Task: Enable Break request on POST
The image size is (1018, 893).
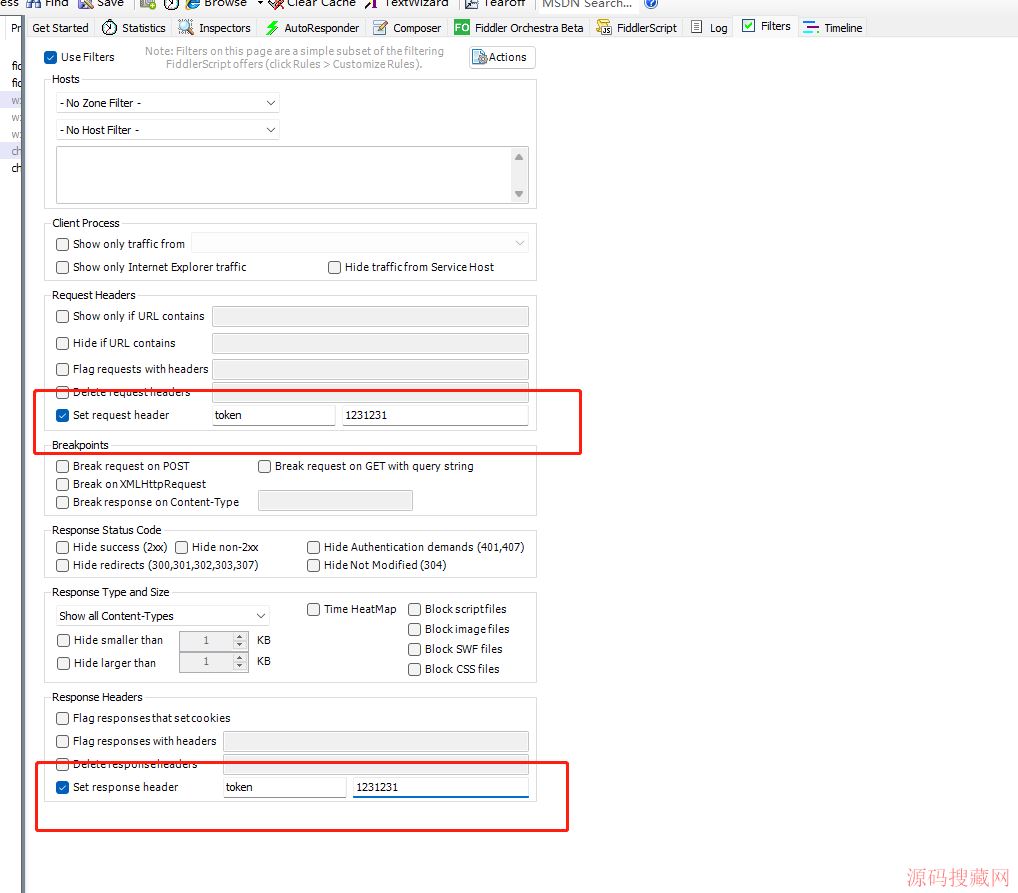Action: click(x=63, y=466)
